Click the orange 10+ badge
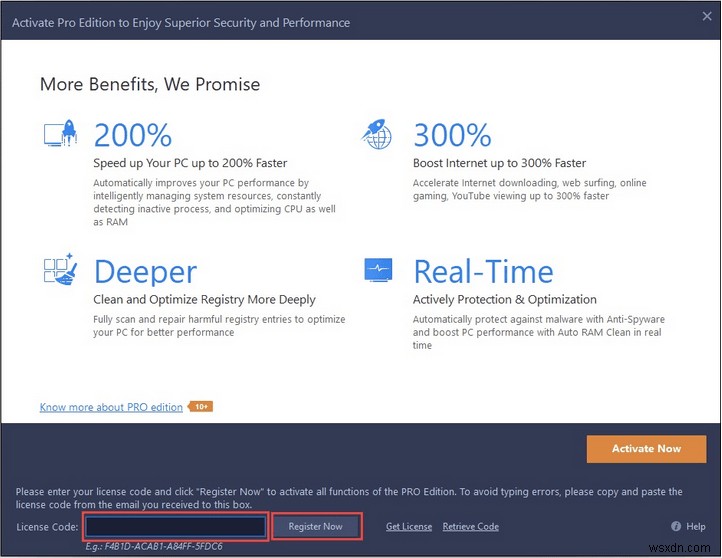 (x=200, y=407)
